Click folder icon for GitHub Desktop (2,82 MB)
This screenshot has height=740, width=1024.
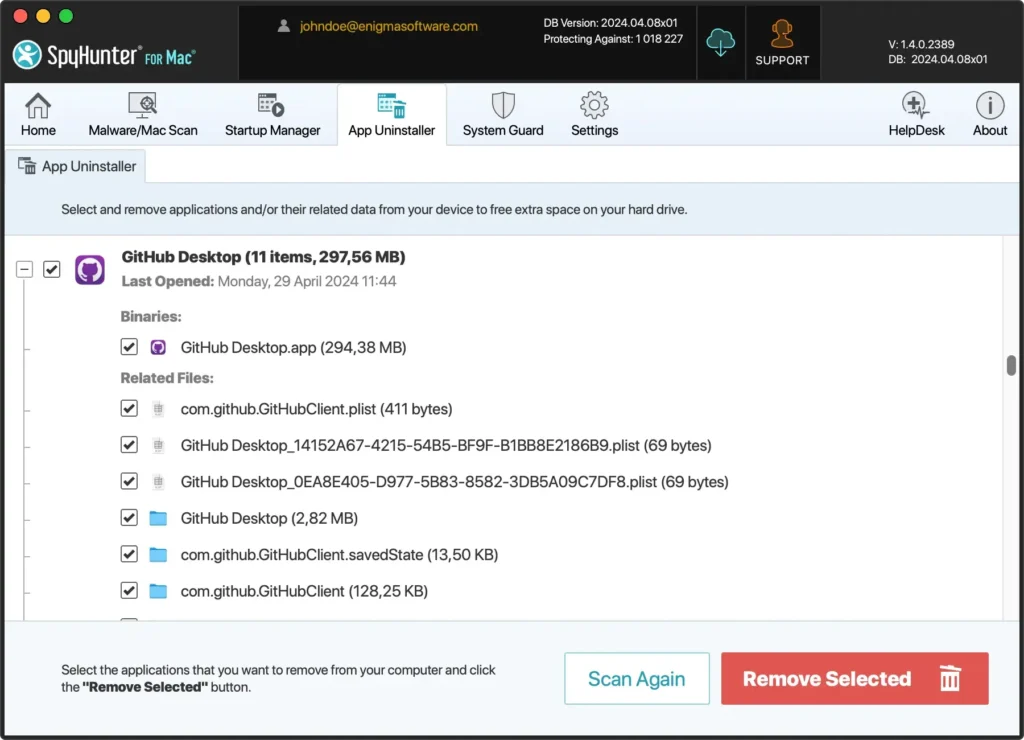158,519
